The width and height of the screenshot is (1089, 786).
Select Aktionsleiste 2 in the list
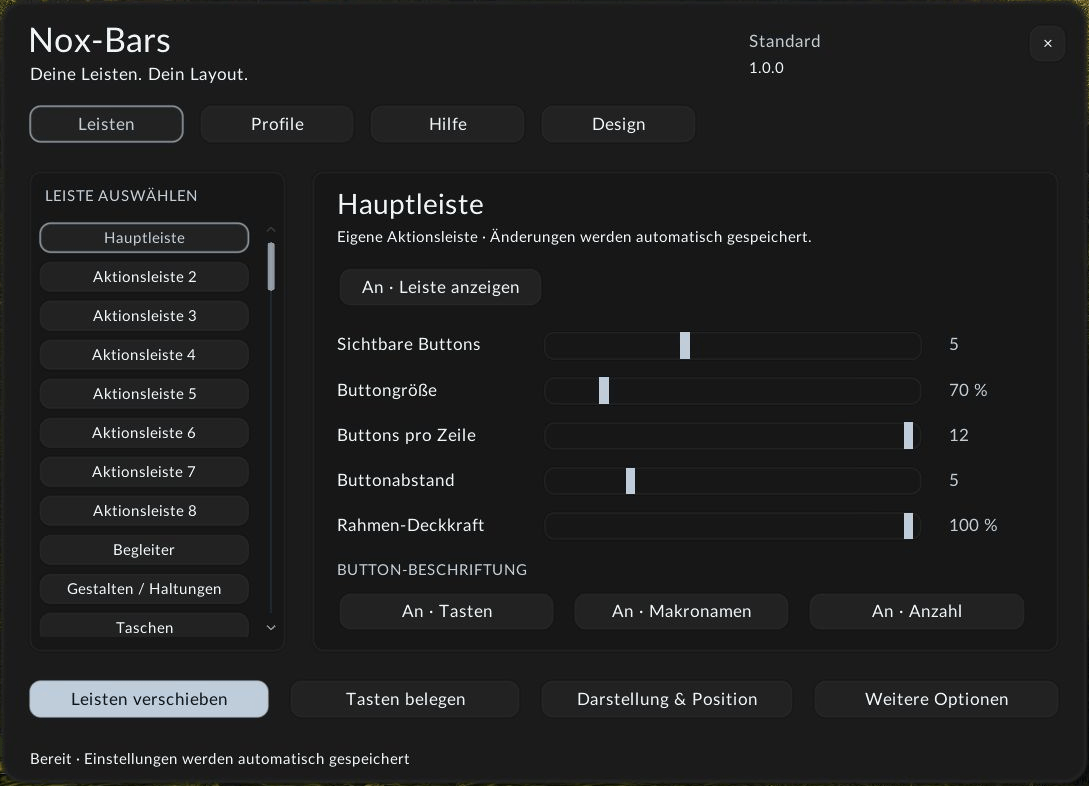point(144,276)
